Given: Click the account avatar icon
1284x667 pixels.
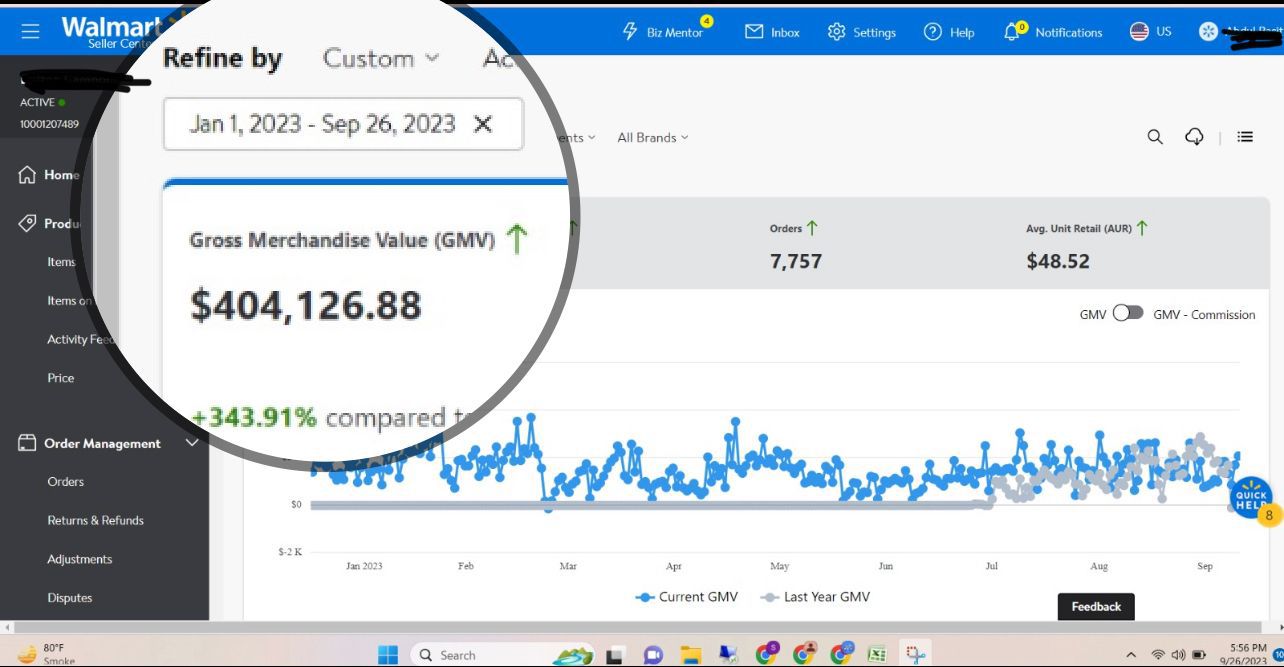Looking at the screenshot, I should [x=1209, y=32].
